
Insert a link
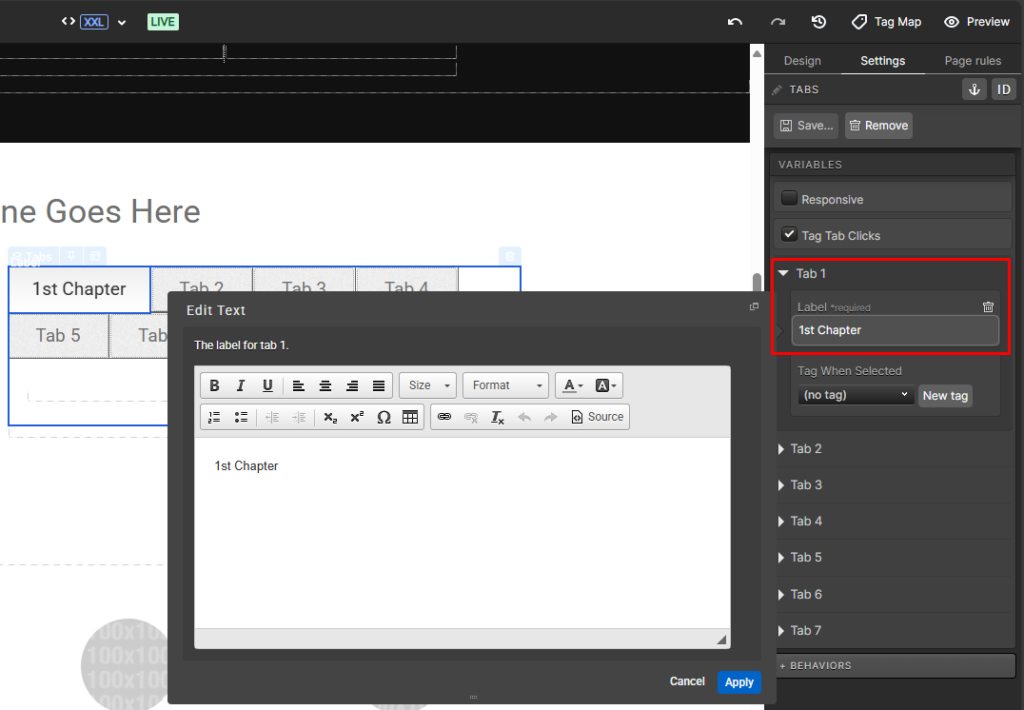coord(444,417)
